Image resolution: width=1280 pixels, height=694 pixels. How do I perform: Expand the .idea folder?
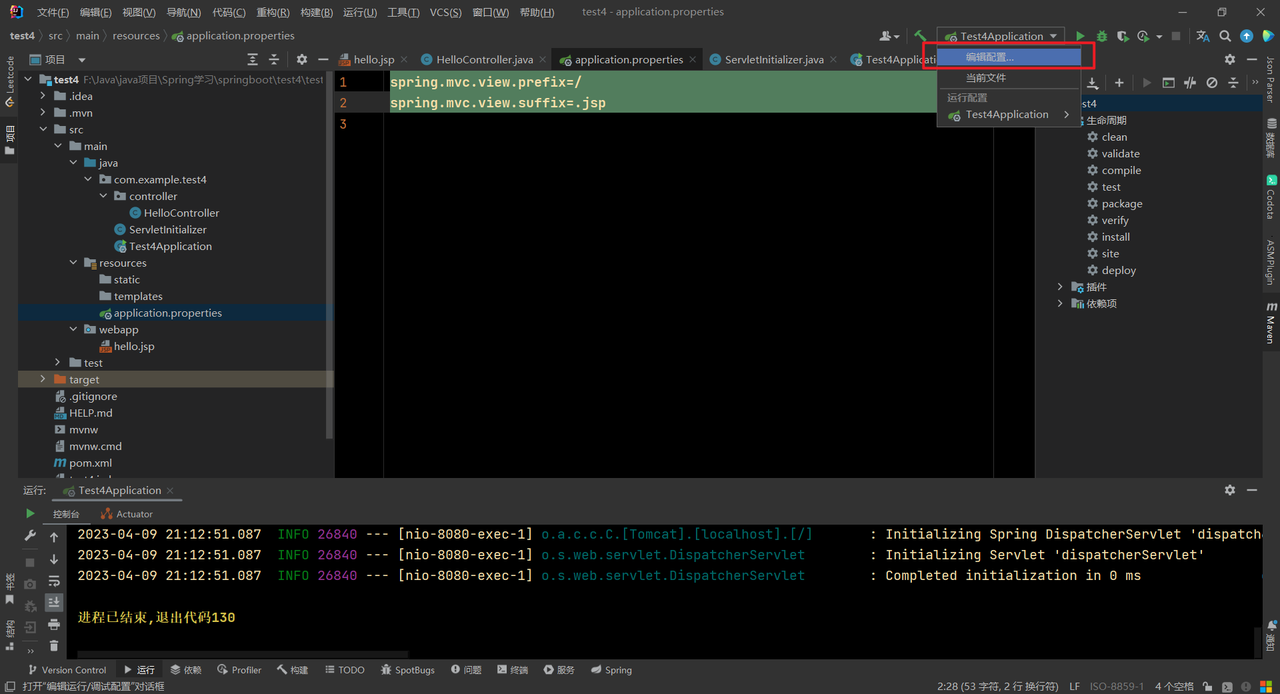coord(44,96)
